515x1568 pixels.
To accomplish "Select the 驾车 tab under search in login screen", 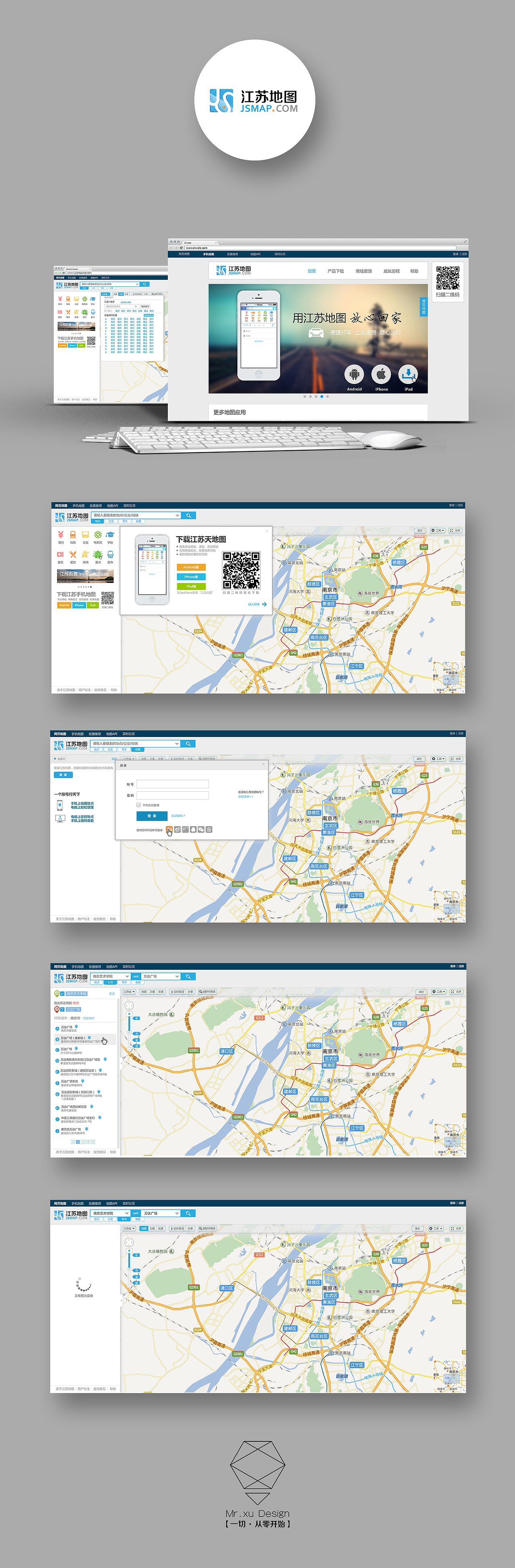I will point(124,749).
